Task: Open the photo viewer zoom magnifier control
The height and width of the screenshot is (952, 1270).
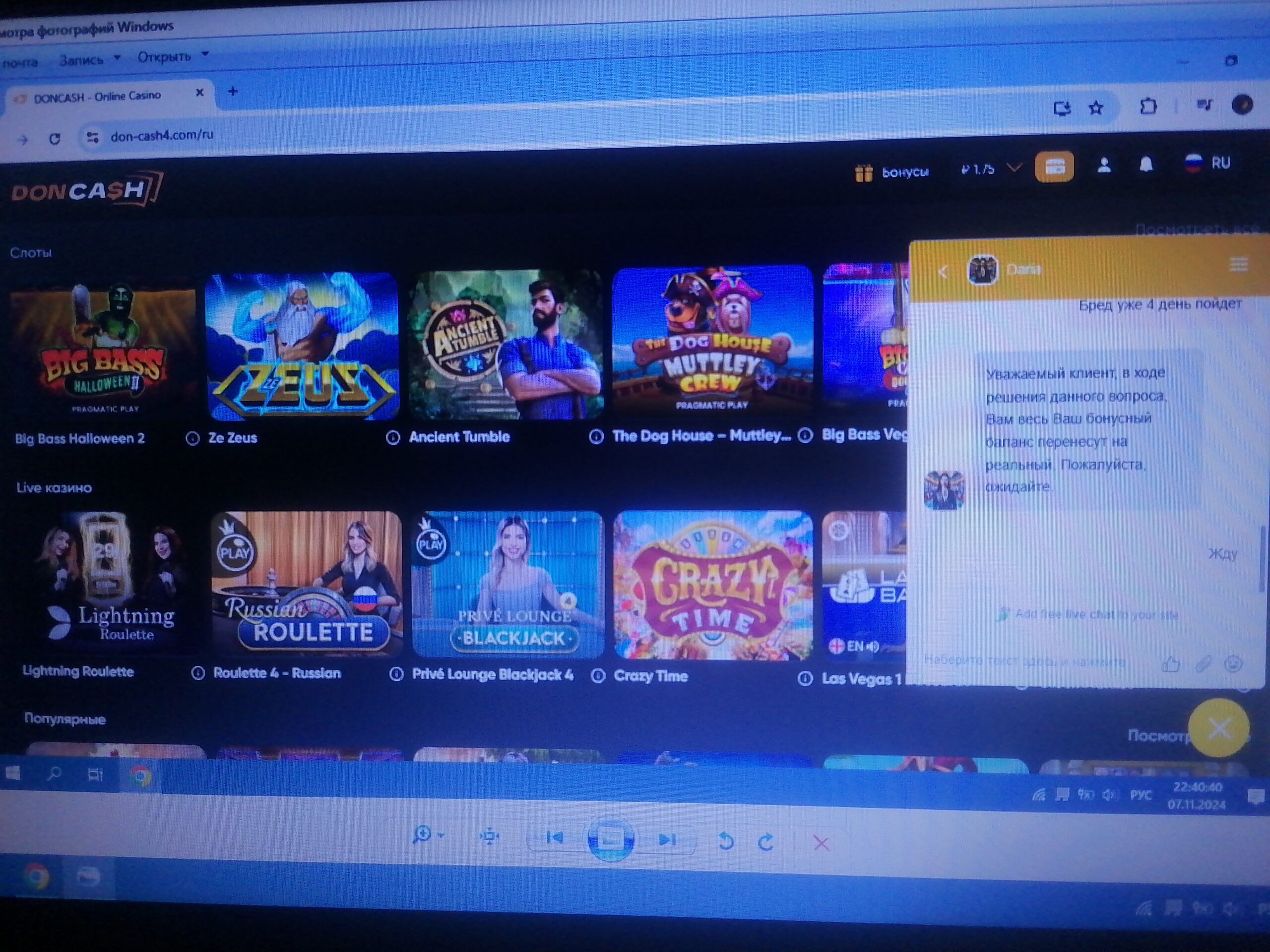Action: [428, 835]
